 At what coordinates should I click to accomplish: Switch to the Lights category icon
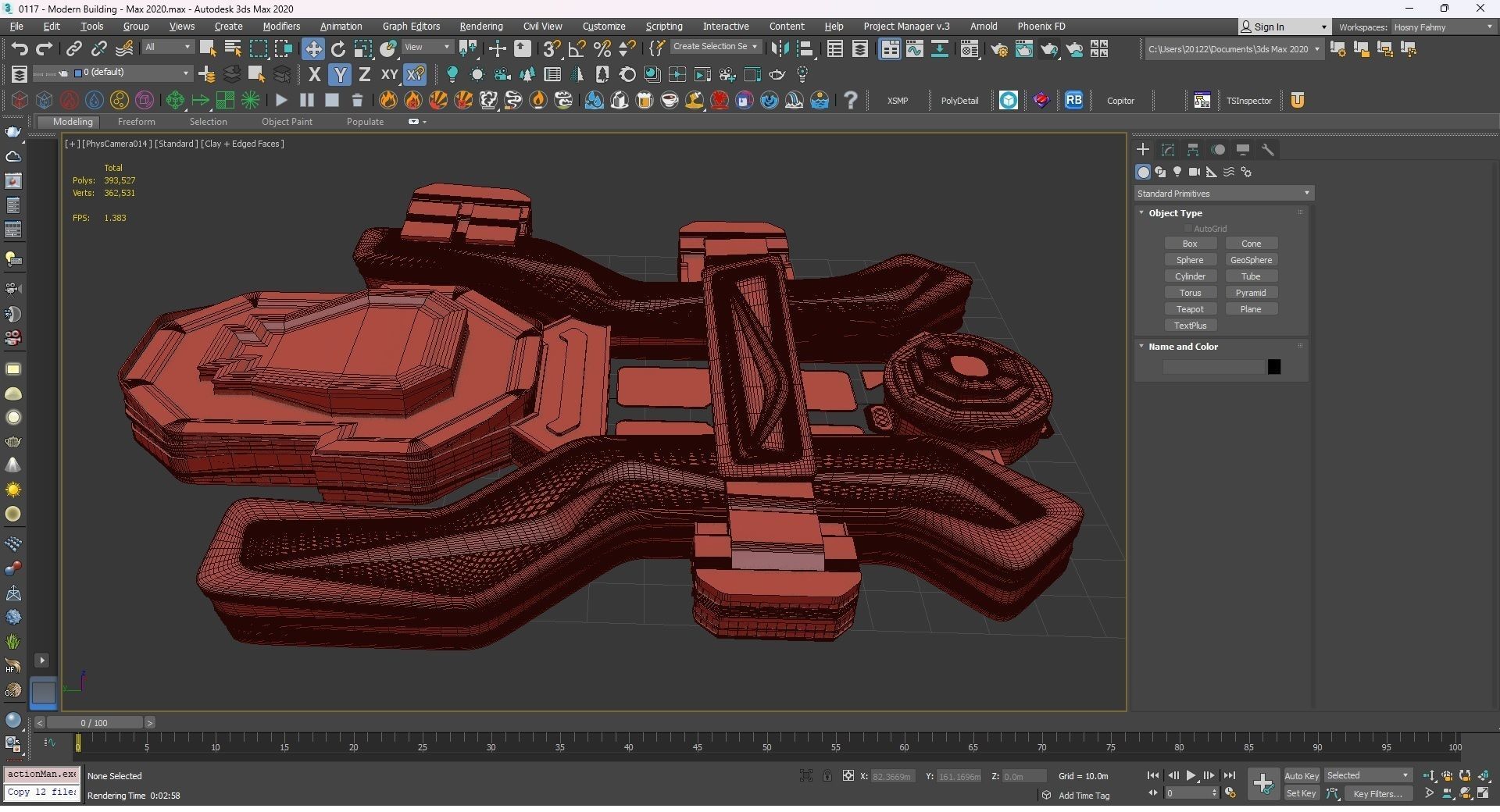pyautogui.click(x=1177, y=172)
